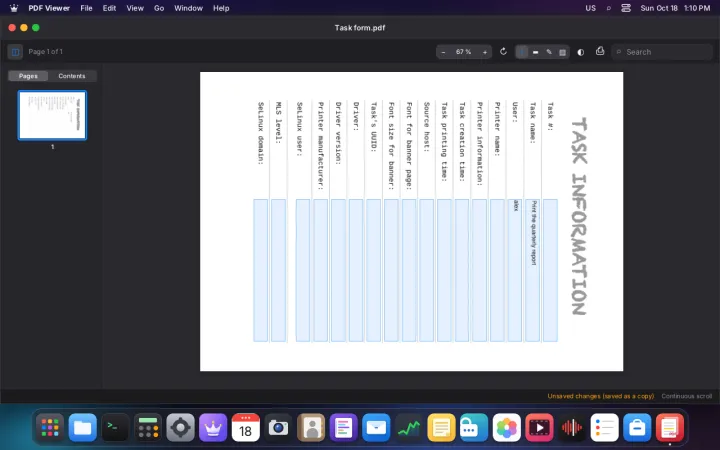Open the View menu
The height and width of the screenshot is (450, 720).
click(x=135, y=8)
